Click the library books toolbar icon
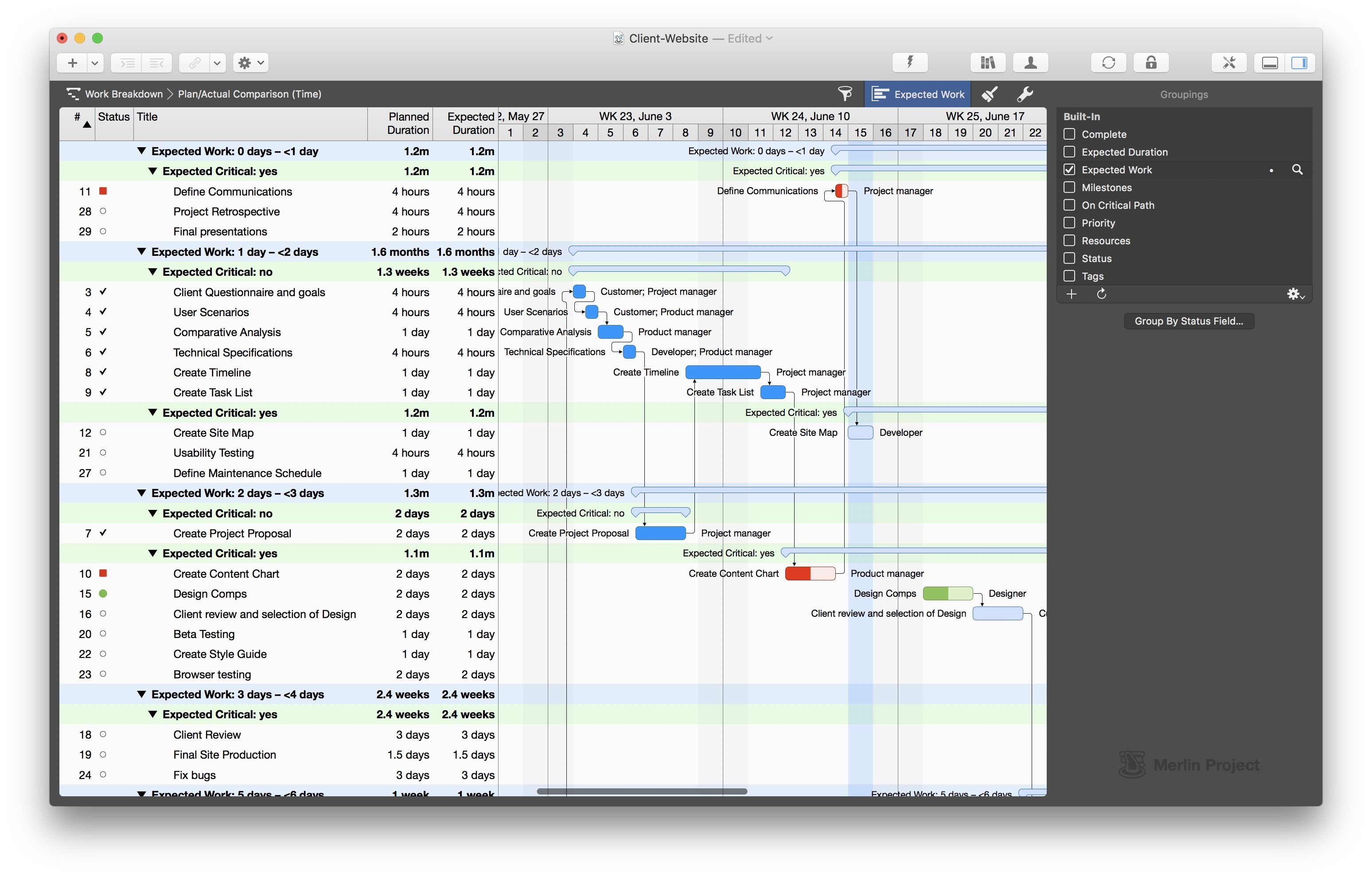Viewport: 1372px width, 877px height. [x=987, y=63]
